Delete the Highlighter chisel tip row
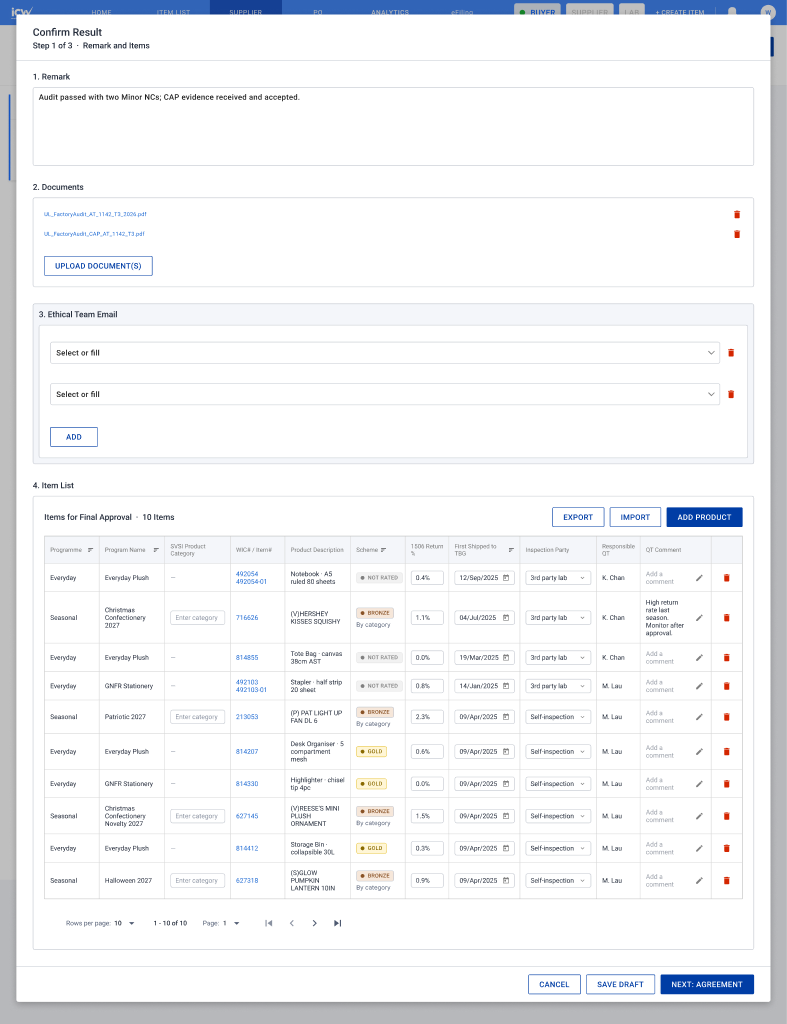787x1024 pixels. (726, 784)
